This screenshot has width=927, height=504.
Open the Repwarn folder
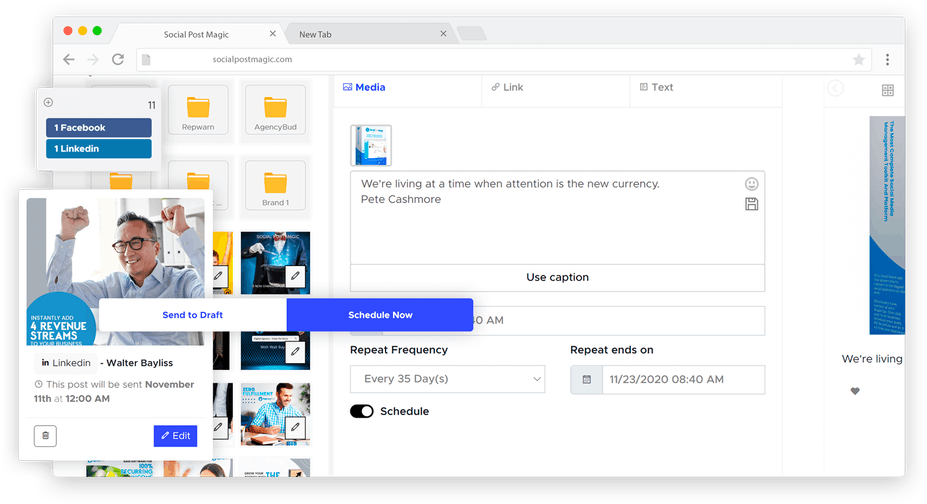point(198,109)
